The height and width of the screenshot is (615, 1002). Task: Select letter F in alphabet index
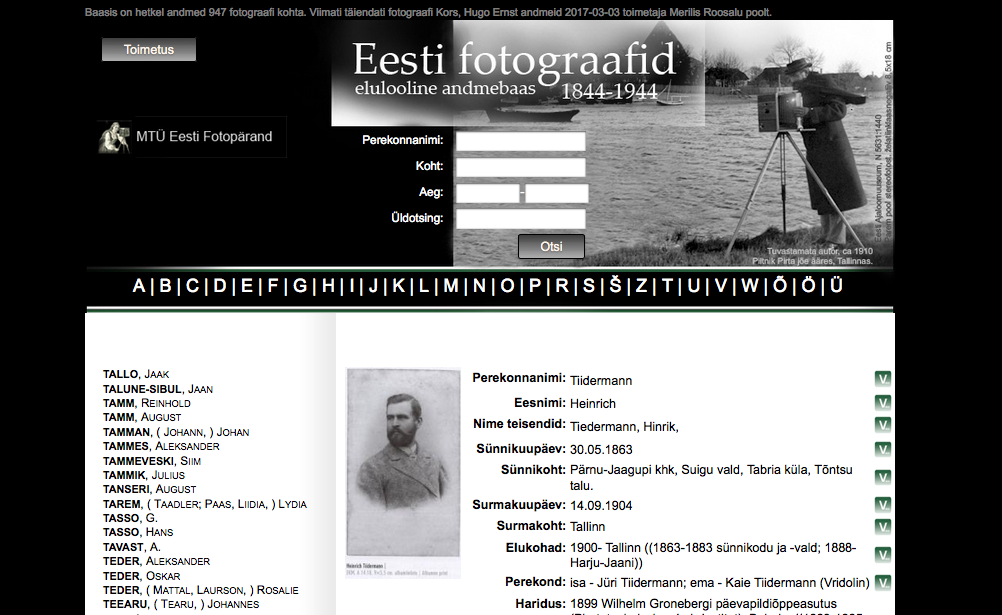(x=273, y=286)
